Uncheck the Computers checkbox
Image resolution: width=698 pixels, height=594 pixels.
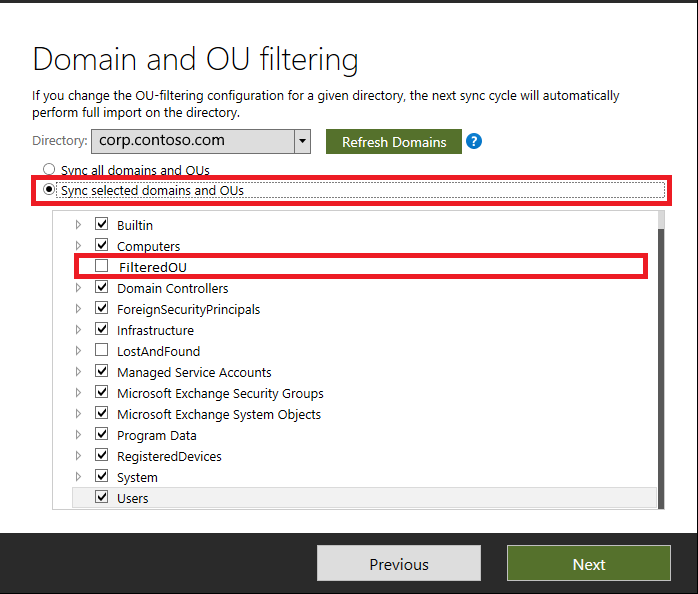[101, 244]
